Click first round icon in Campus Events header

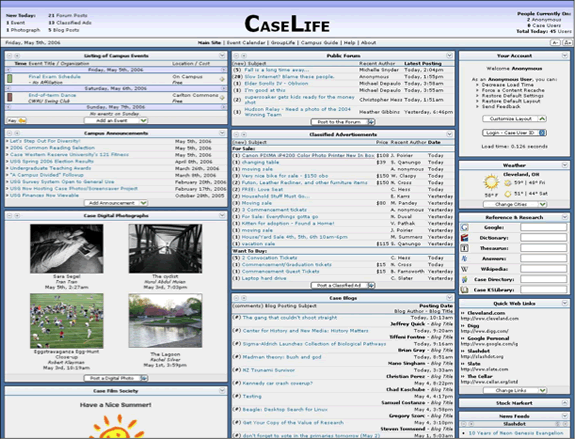click(x=10, y=56)
